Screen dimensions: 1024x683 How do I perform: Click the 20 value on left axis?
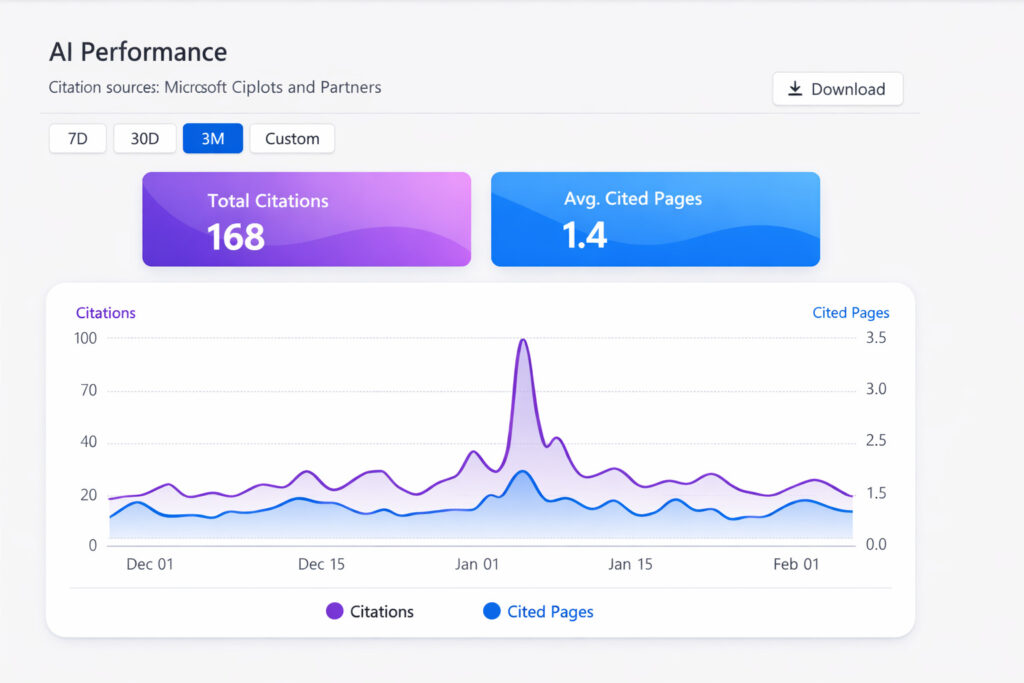point(89,495)
